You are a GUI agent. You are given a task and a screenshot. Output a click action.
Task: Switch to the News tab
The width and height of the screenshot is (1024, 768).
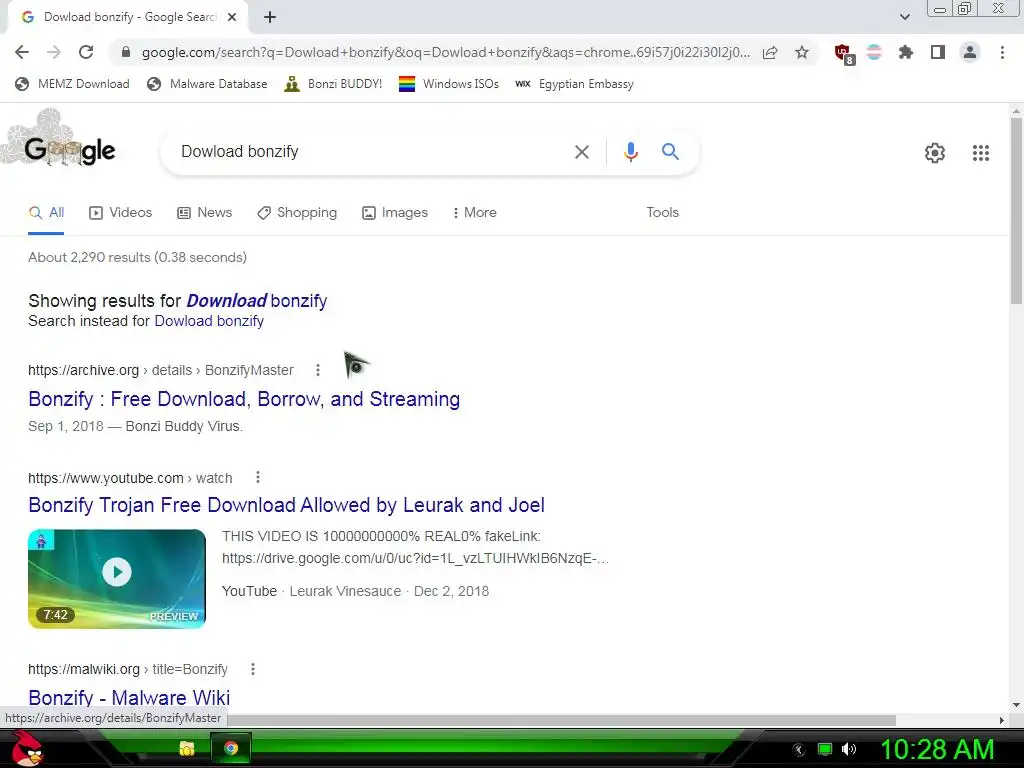(205, 213)
